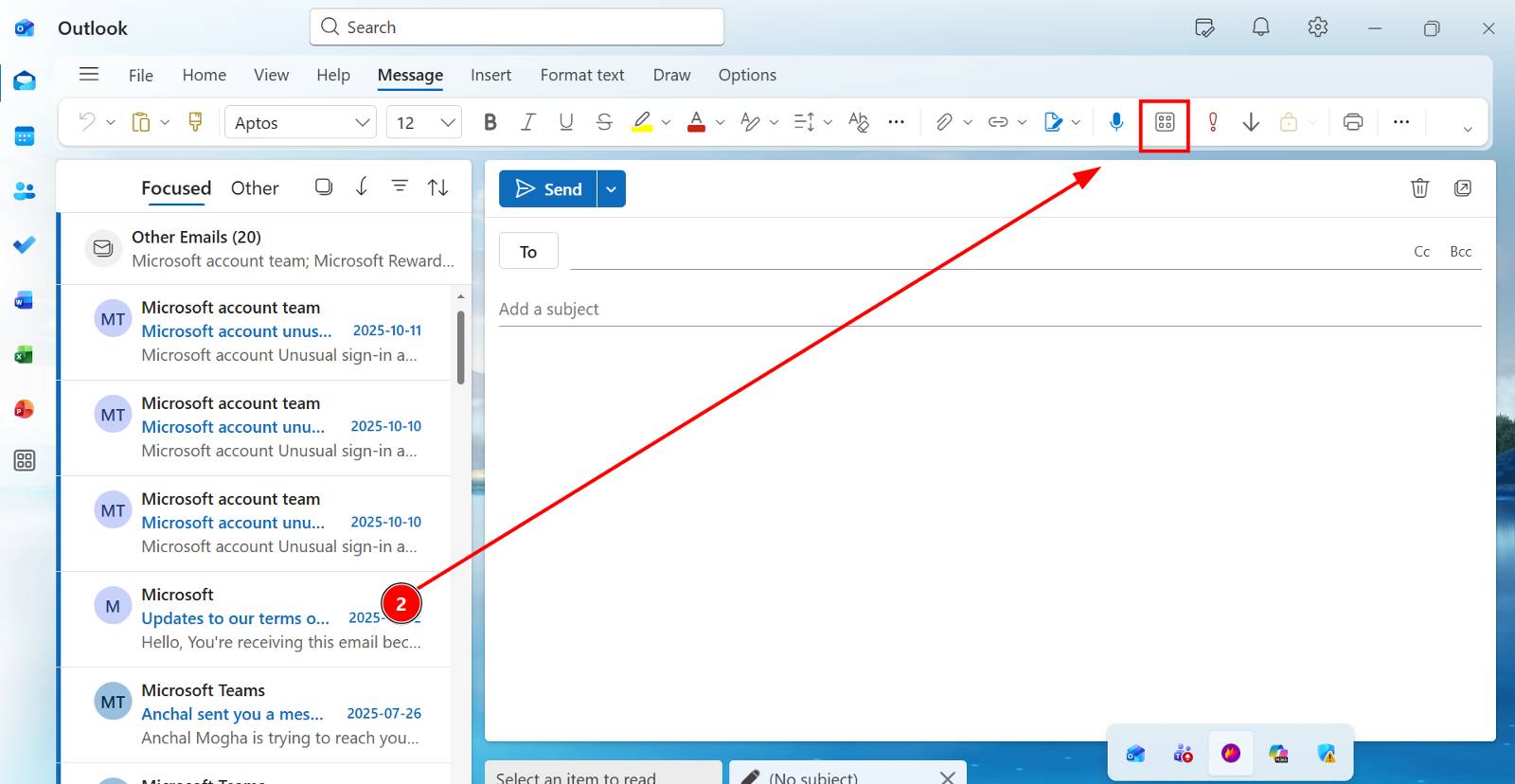Viewport: 1515px width, 784px height.
Task: Open Calendar from the left sidebar
Action: (25, 136)
